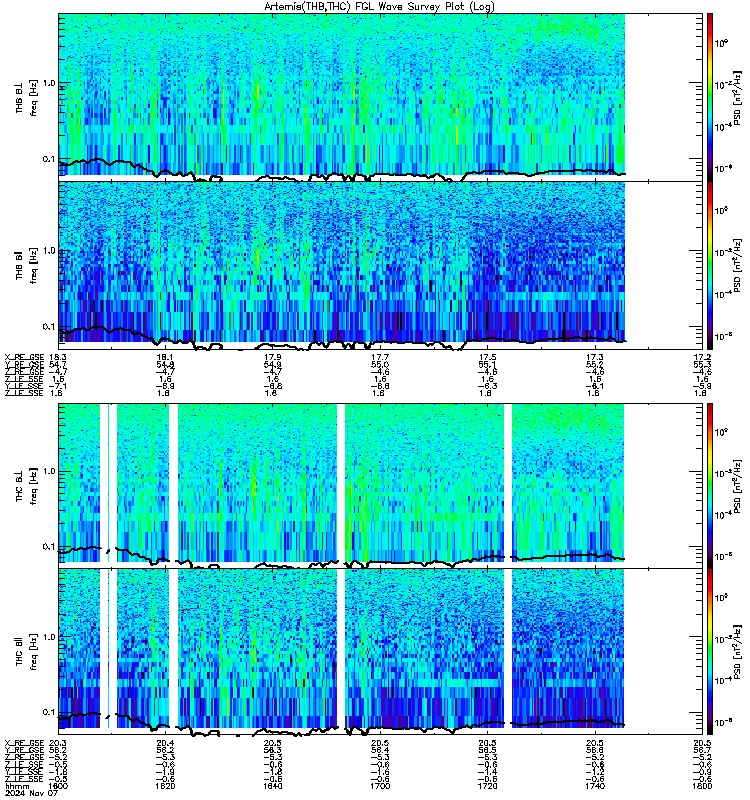Click the '1740' time tick label
Screen dimensions: 750x800
(x=595, y=786)
